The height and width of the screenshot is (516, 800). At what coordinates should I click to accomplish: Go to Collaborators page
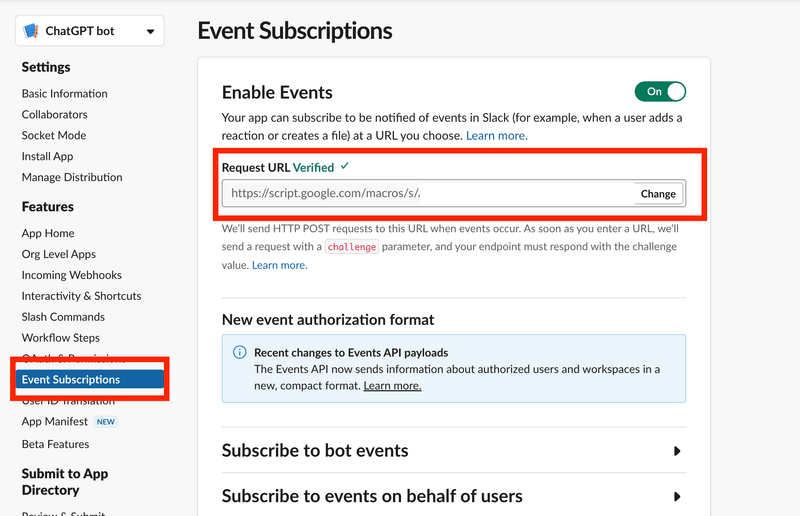coord(54,114)
